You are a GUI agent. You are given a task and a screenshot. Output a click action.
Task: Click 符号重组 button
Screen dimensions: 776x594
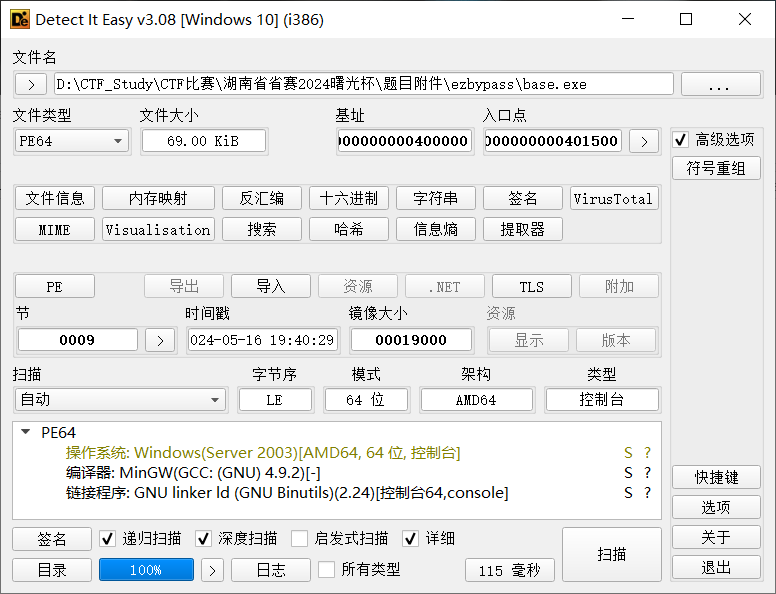coord(716,169)
